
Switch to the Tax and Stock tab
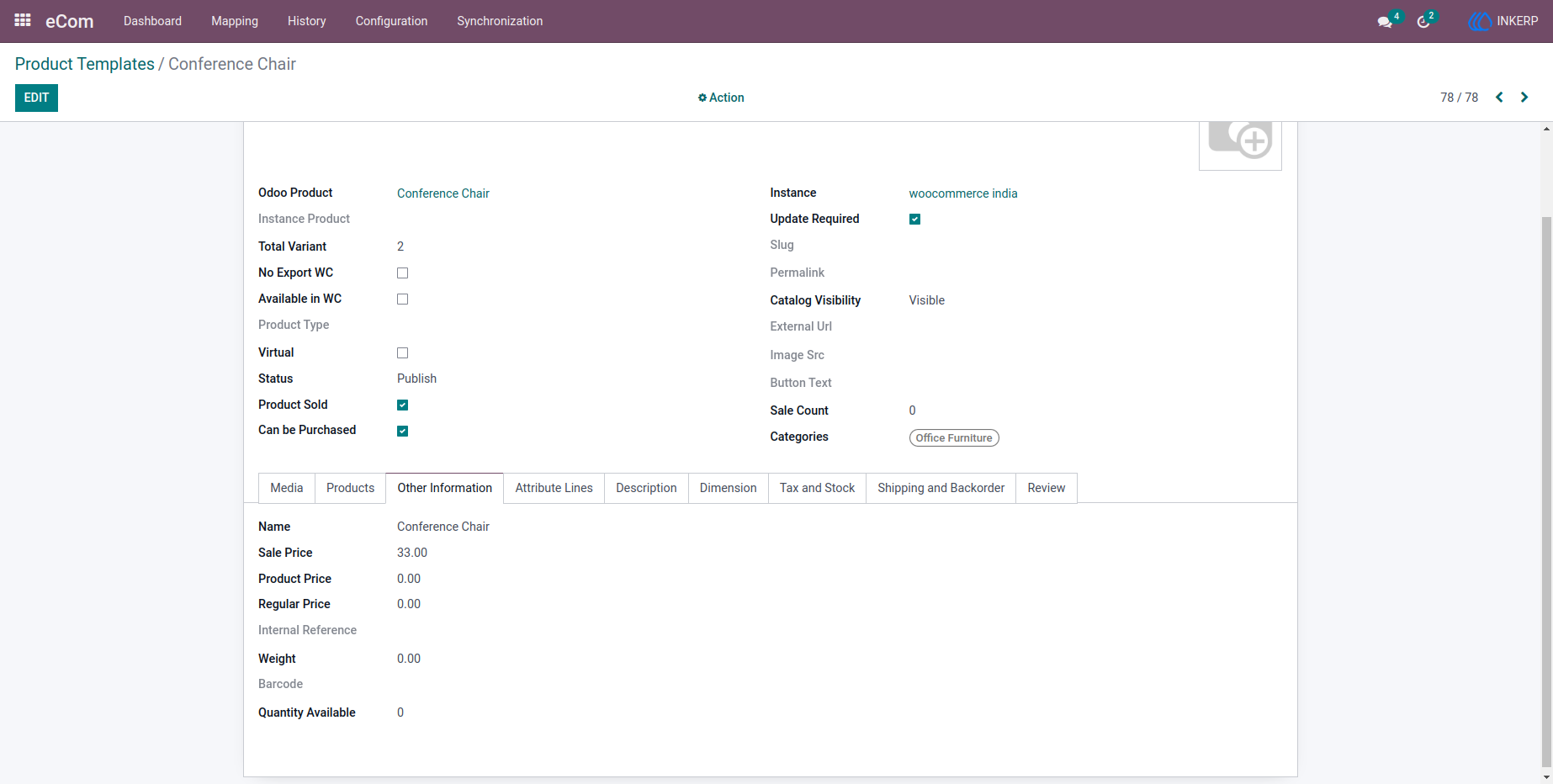coord(817,488)
